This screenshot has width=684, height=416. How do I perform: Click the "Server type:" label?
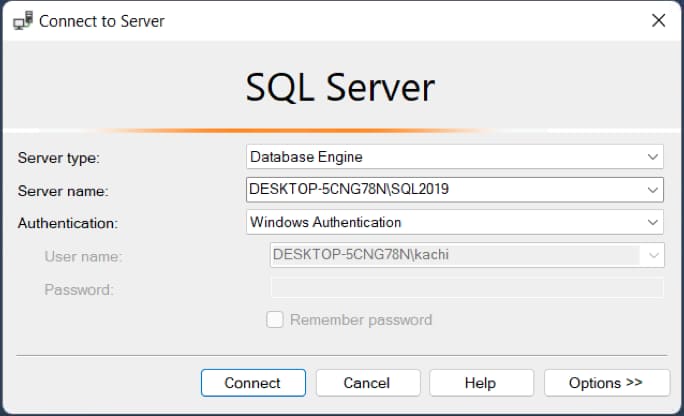(59, 158)
